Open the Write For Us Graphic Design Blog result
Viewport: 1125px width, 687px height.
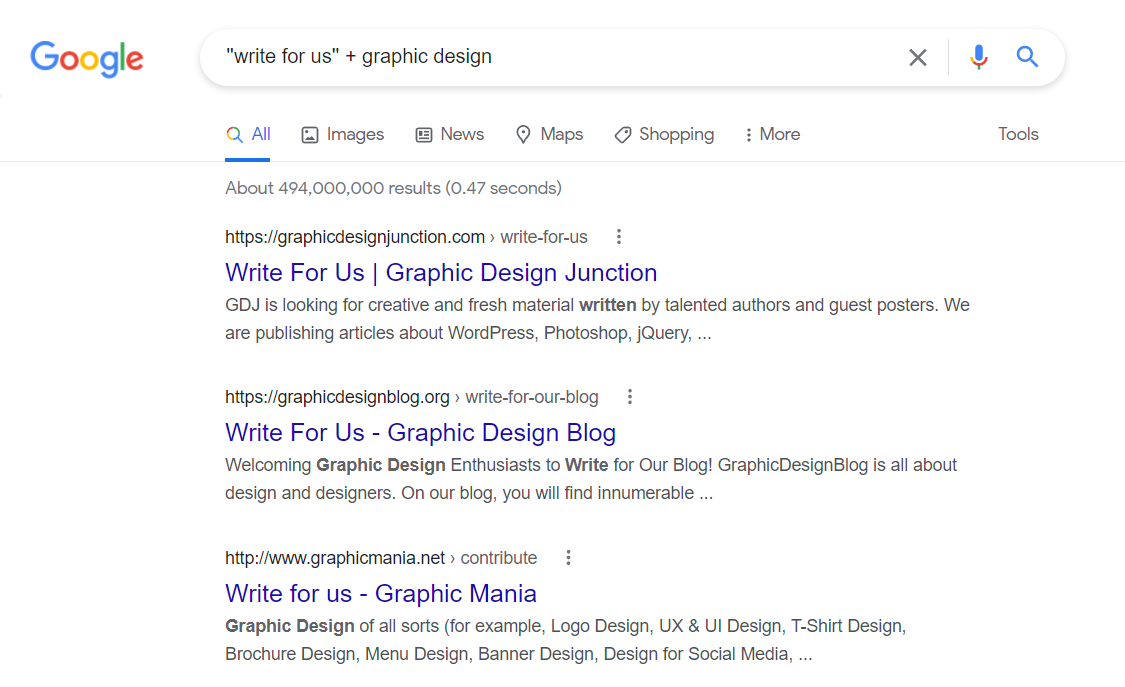pyautogui.click(x=420, y=432)
